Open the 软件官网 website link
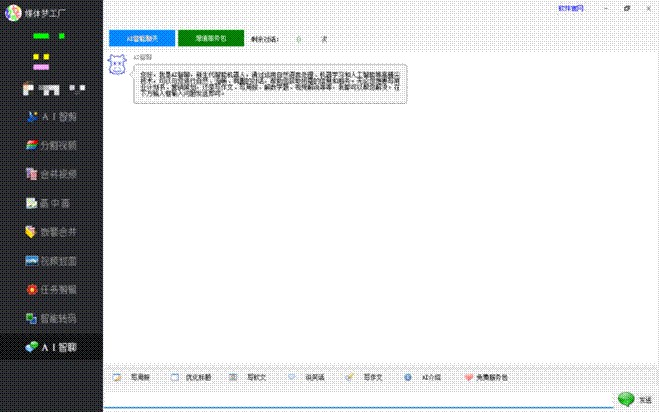The image size is (659, 412). [x=571, y=8]
